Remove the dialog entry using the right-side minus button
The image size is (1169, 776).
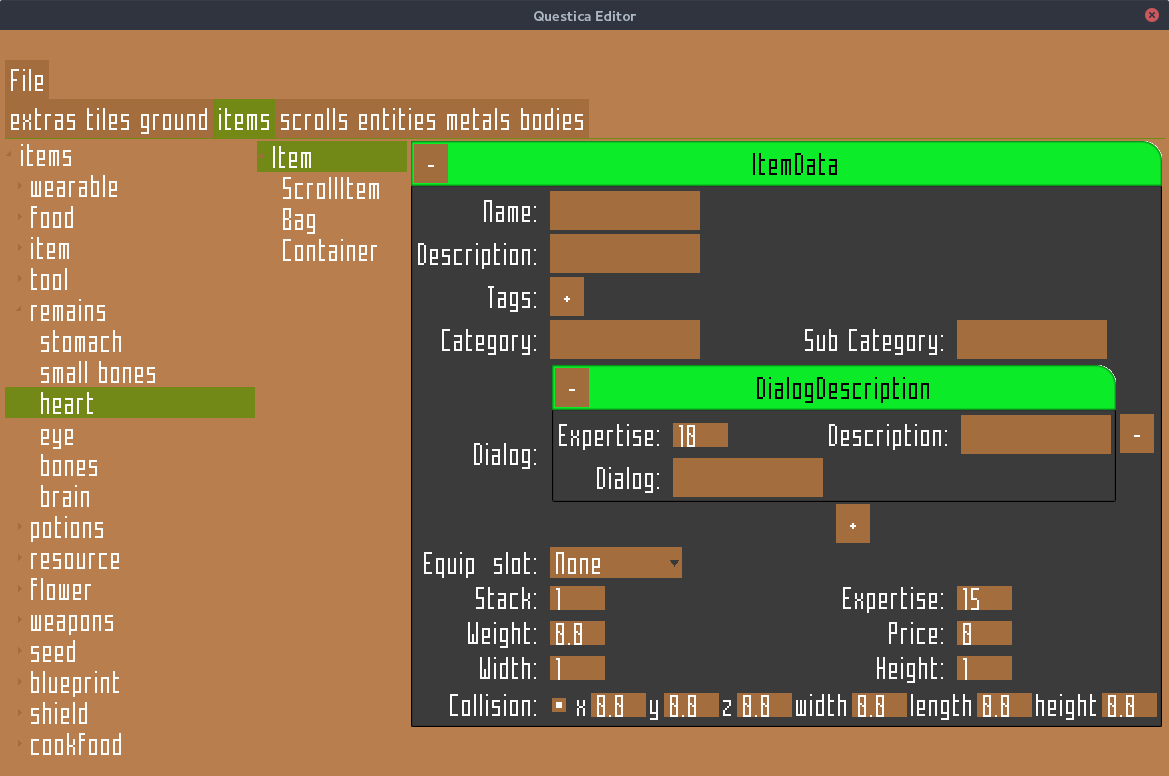(1136, 435)
